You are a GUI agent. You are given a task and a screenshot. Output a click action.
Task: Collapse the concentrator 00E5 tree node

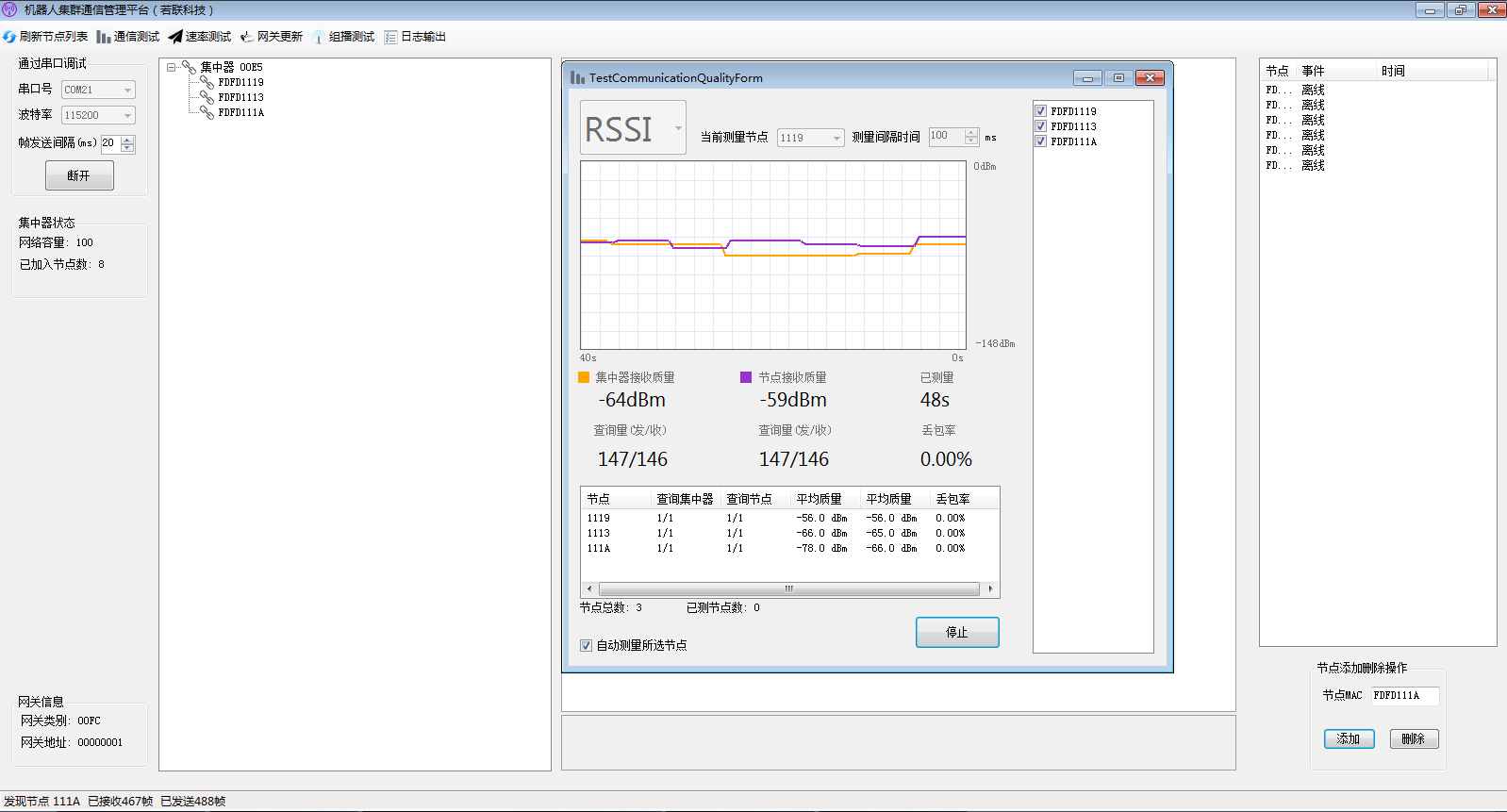pos(172,67)
